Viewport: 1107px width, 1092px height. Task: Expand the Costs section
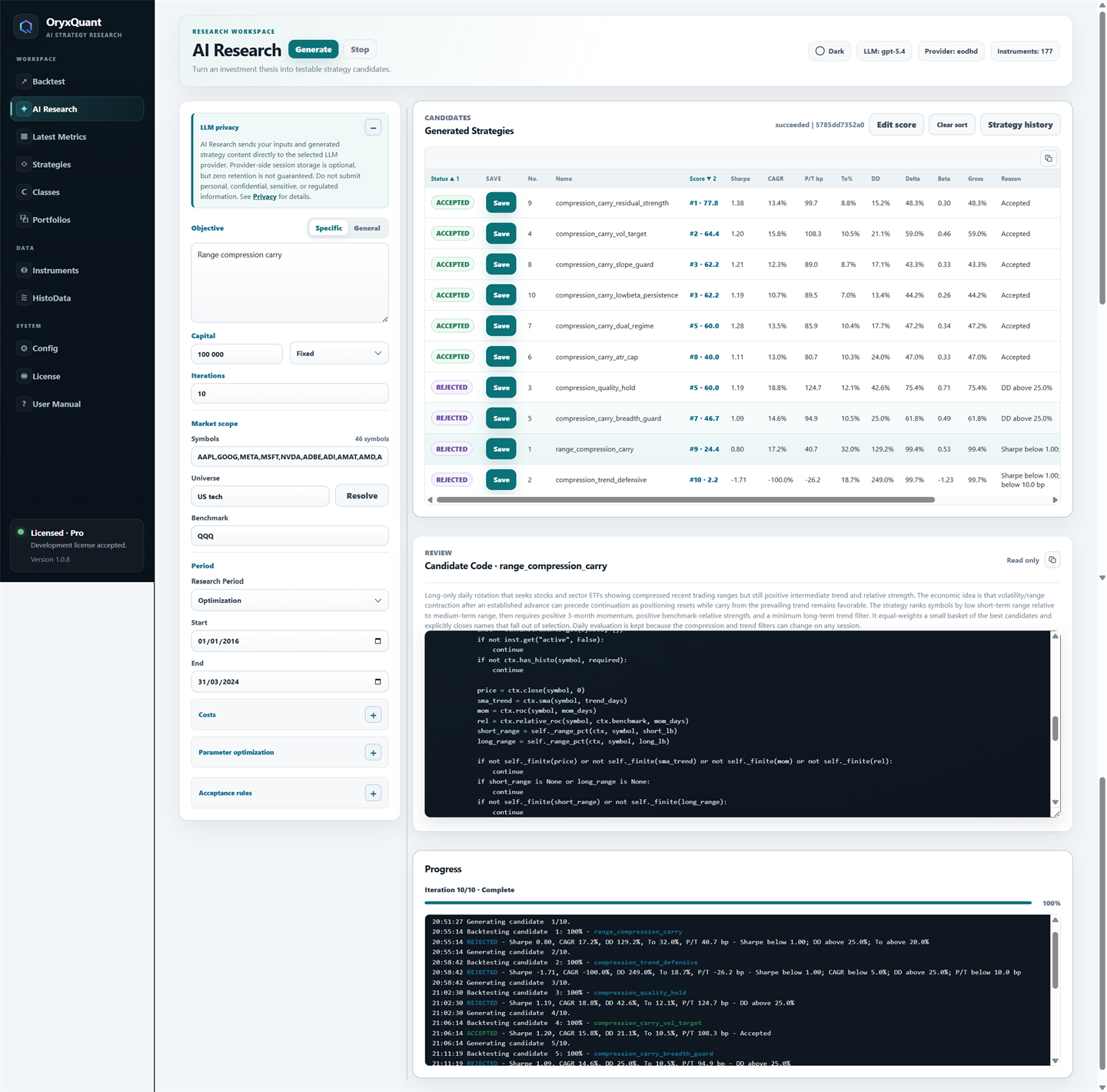pyautogui.click(x=373, y=715)
